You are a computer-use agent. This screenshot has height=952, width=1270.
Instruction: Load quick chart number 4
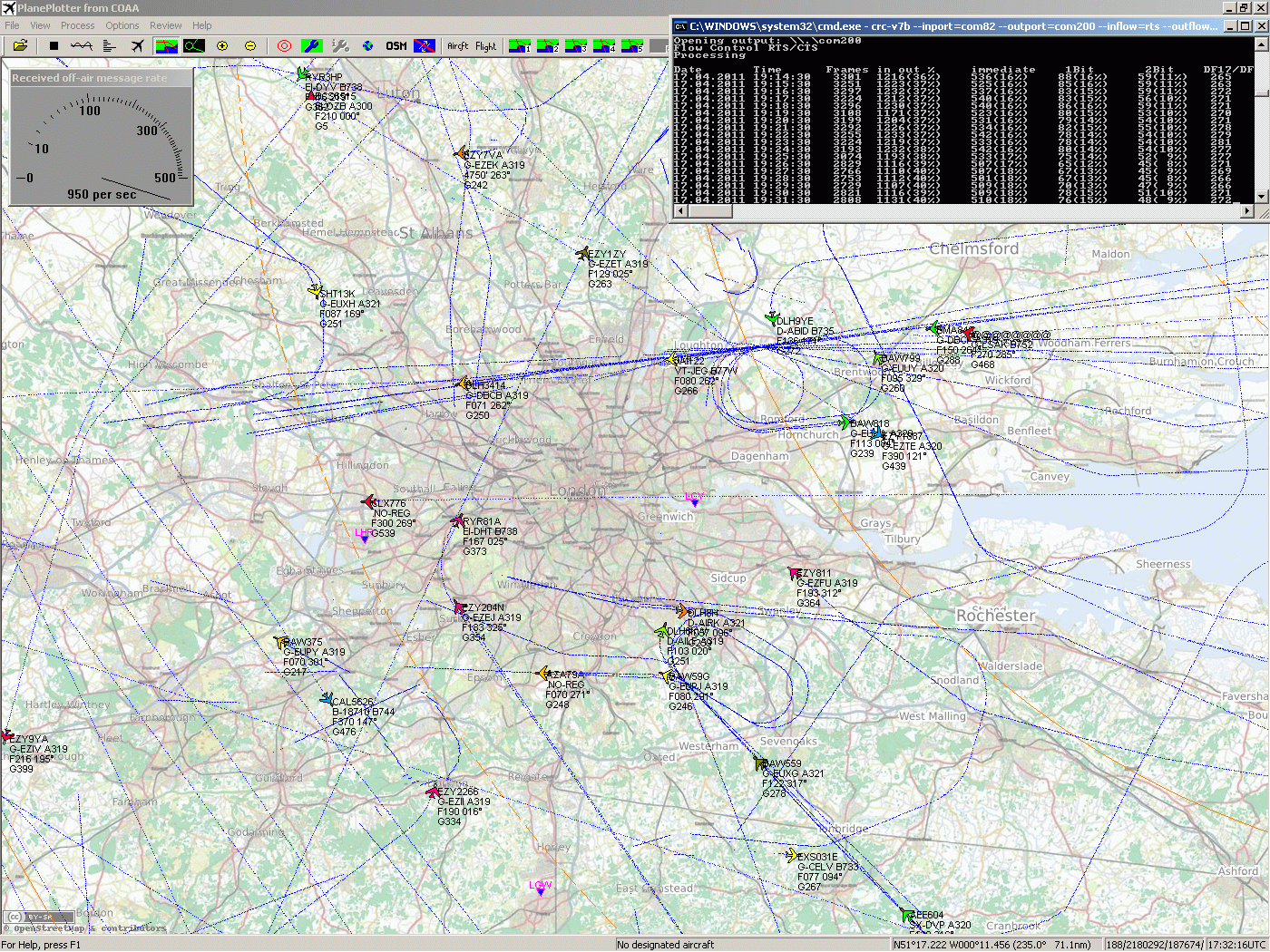[604, 45]
